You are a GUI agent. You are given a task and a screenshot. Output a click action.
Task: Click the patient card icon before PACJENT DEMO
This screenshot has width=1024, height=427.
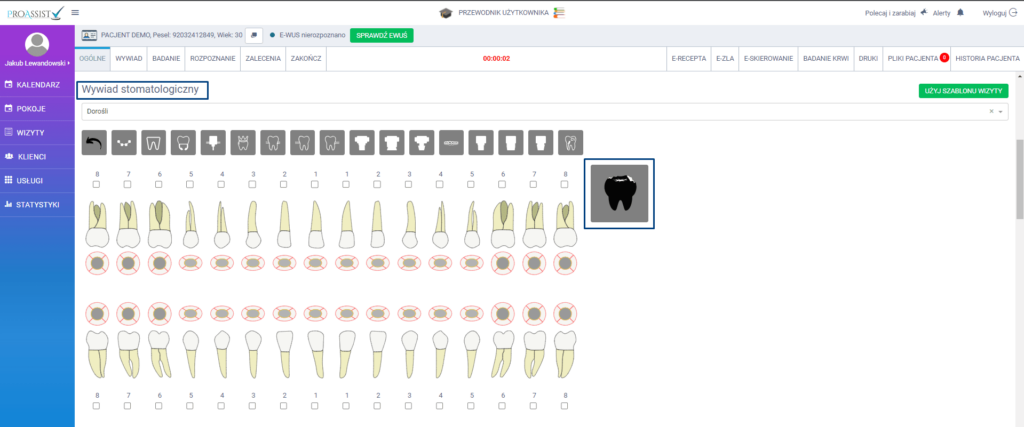coord(89,35)
